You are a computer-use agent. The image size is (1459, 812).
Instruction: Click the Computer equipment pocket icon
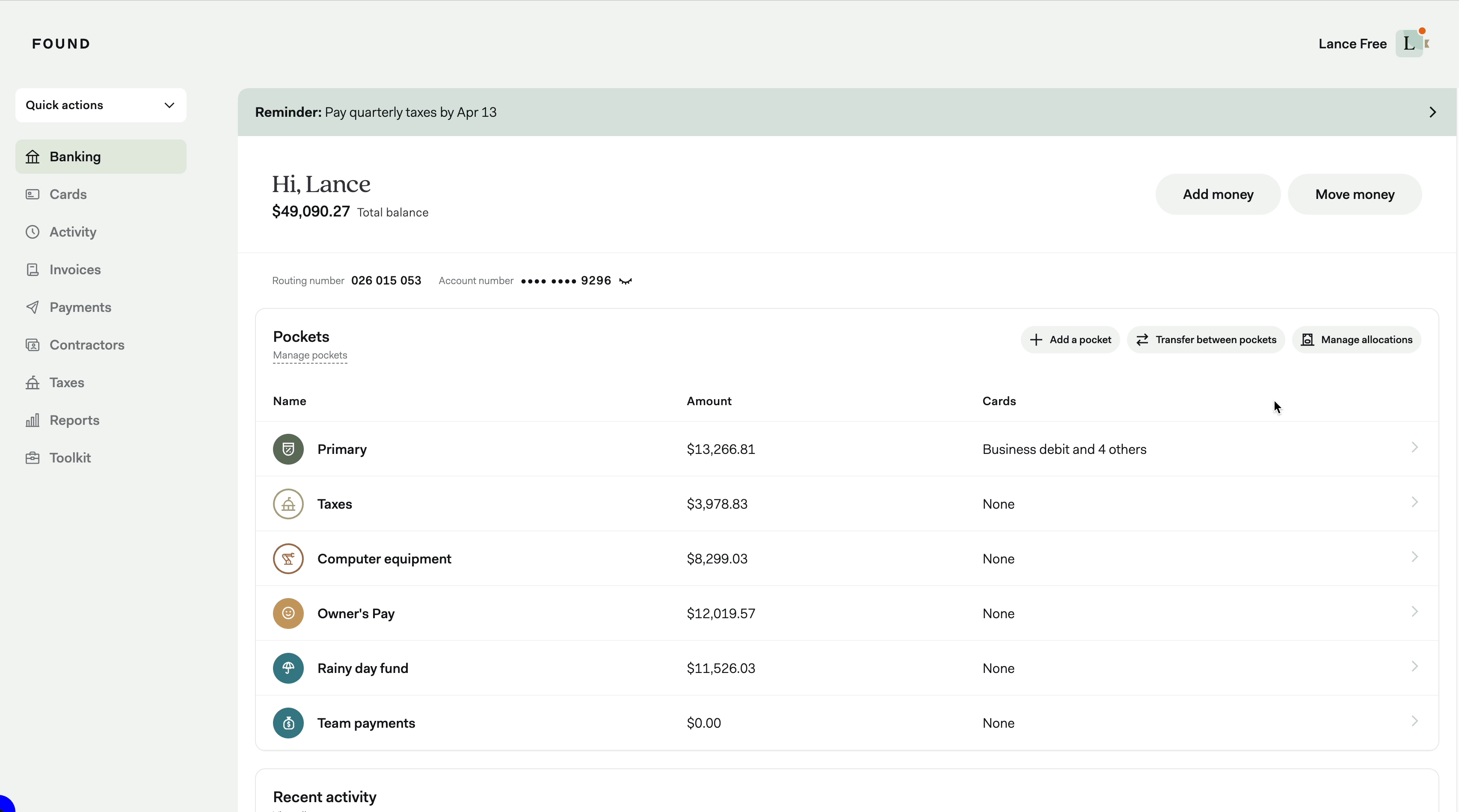tap(288, 559)
